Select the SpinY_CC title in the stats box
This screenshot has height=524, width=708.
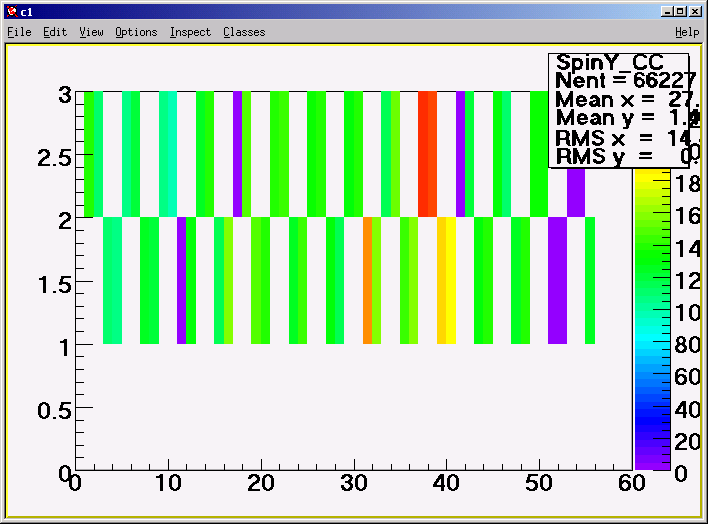click(x=610, y=62)
